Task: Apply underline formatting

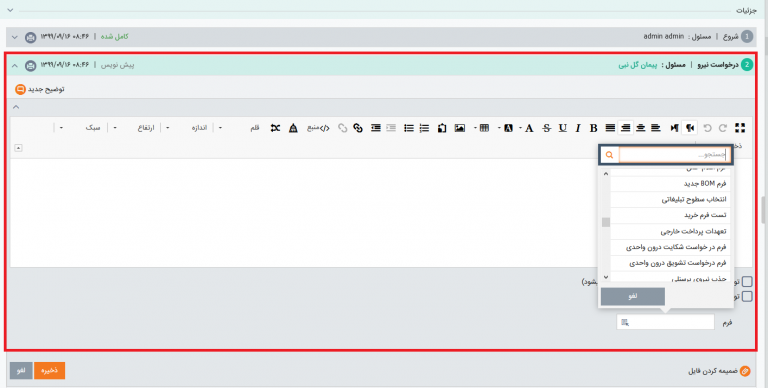Action: [562, 128]
